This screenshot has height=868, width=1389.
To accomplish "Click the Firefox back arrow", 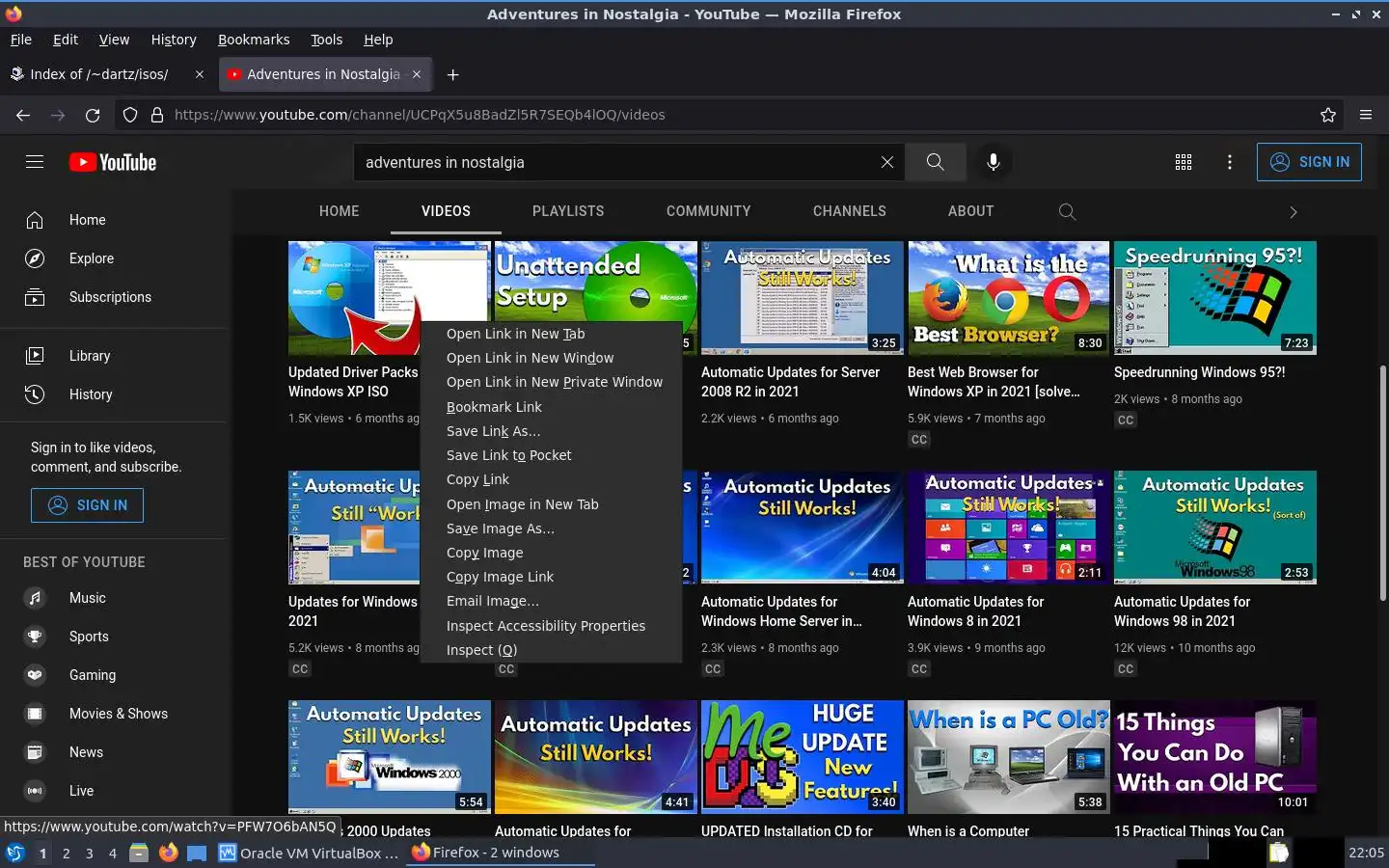I will pyautogui.click(x=23, y=115).
